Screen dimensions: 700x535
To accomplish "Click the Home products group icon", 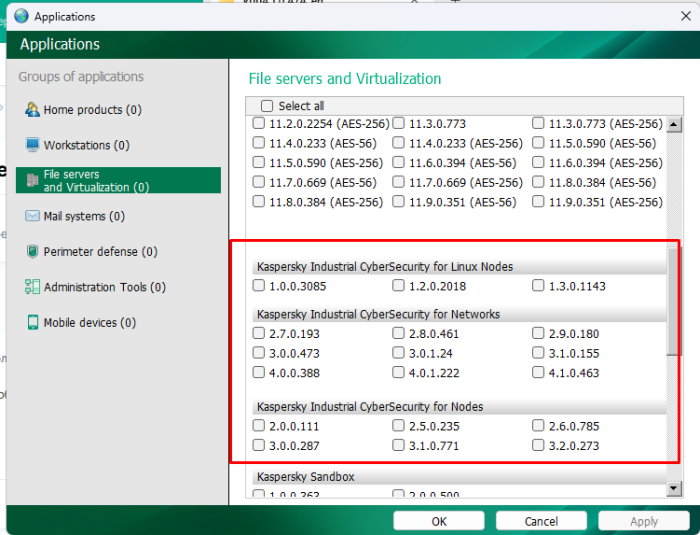I will point(32,109).
